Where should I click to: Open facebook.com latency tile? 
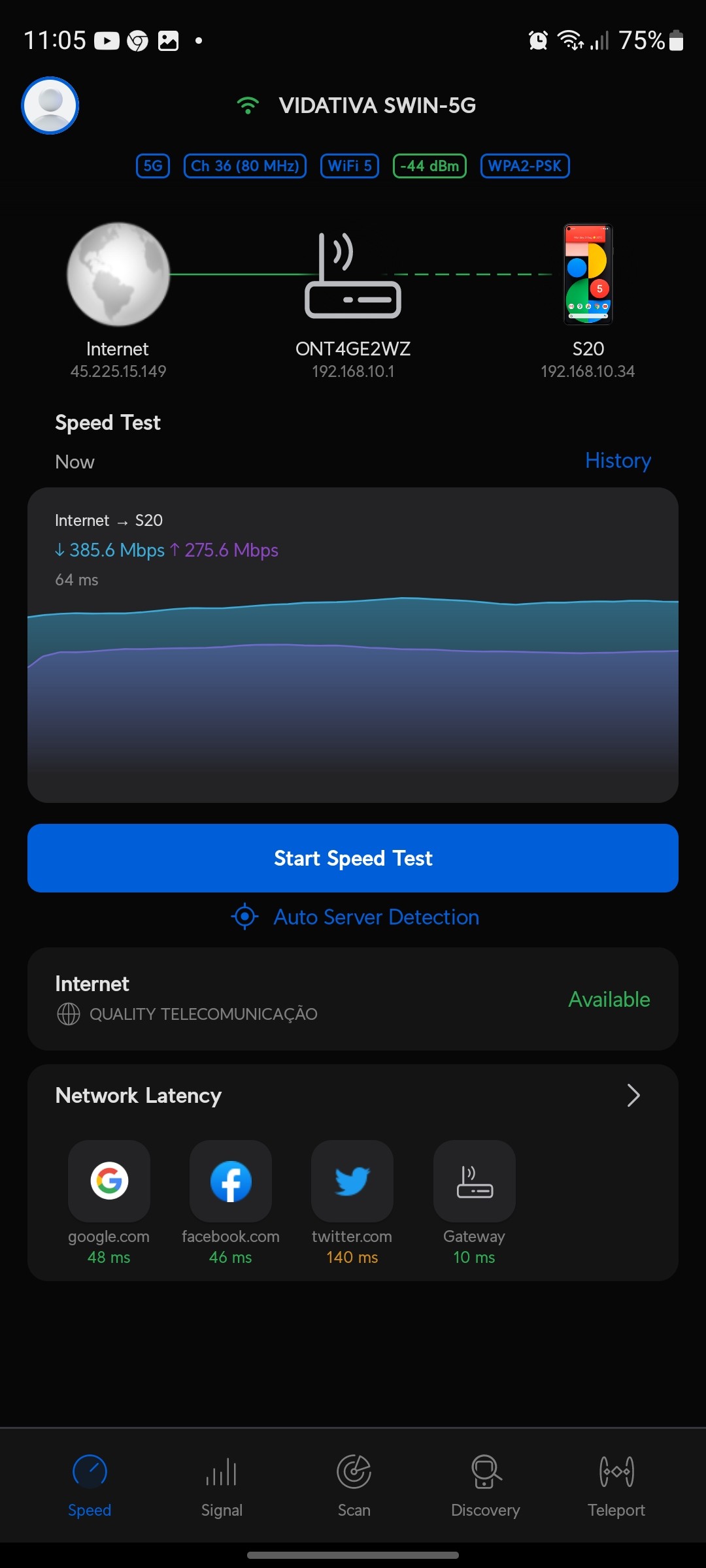click(x=231, y=1181)
